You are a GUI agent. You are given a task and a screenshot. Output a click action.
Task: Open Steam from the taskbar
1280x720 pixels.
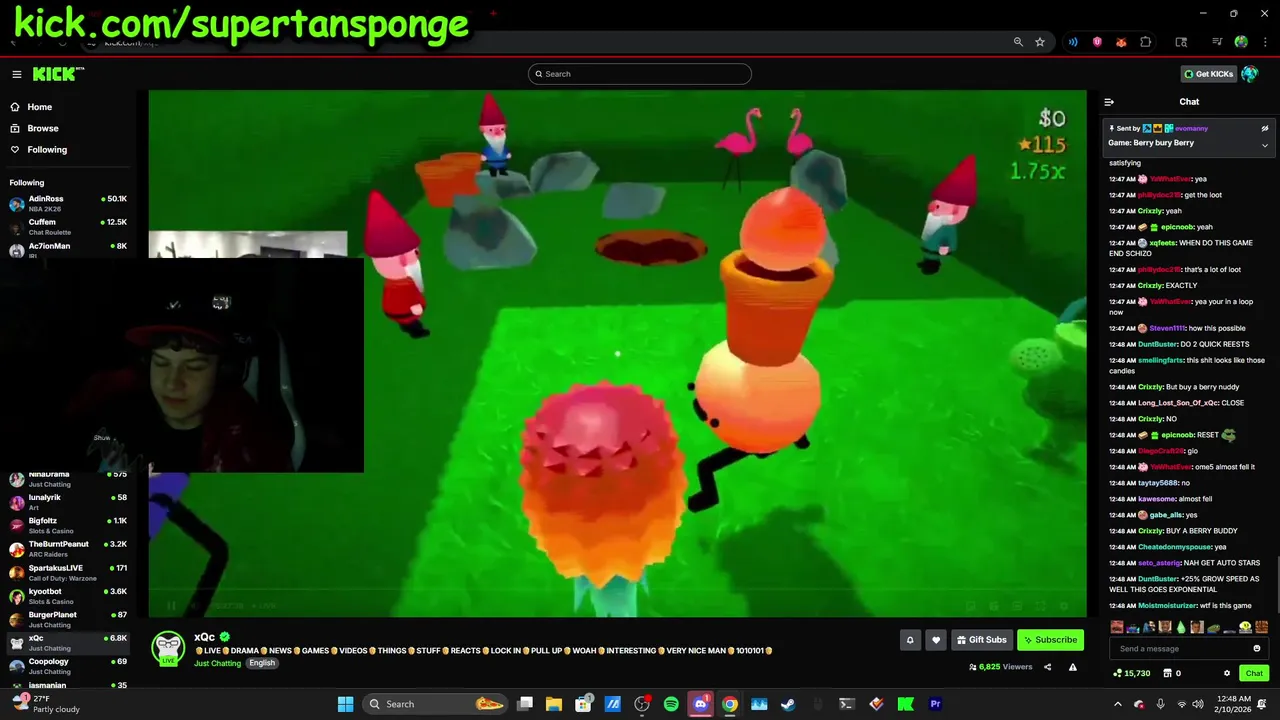click(788, 704)
